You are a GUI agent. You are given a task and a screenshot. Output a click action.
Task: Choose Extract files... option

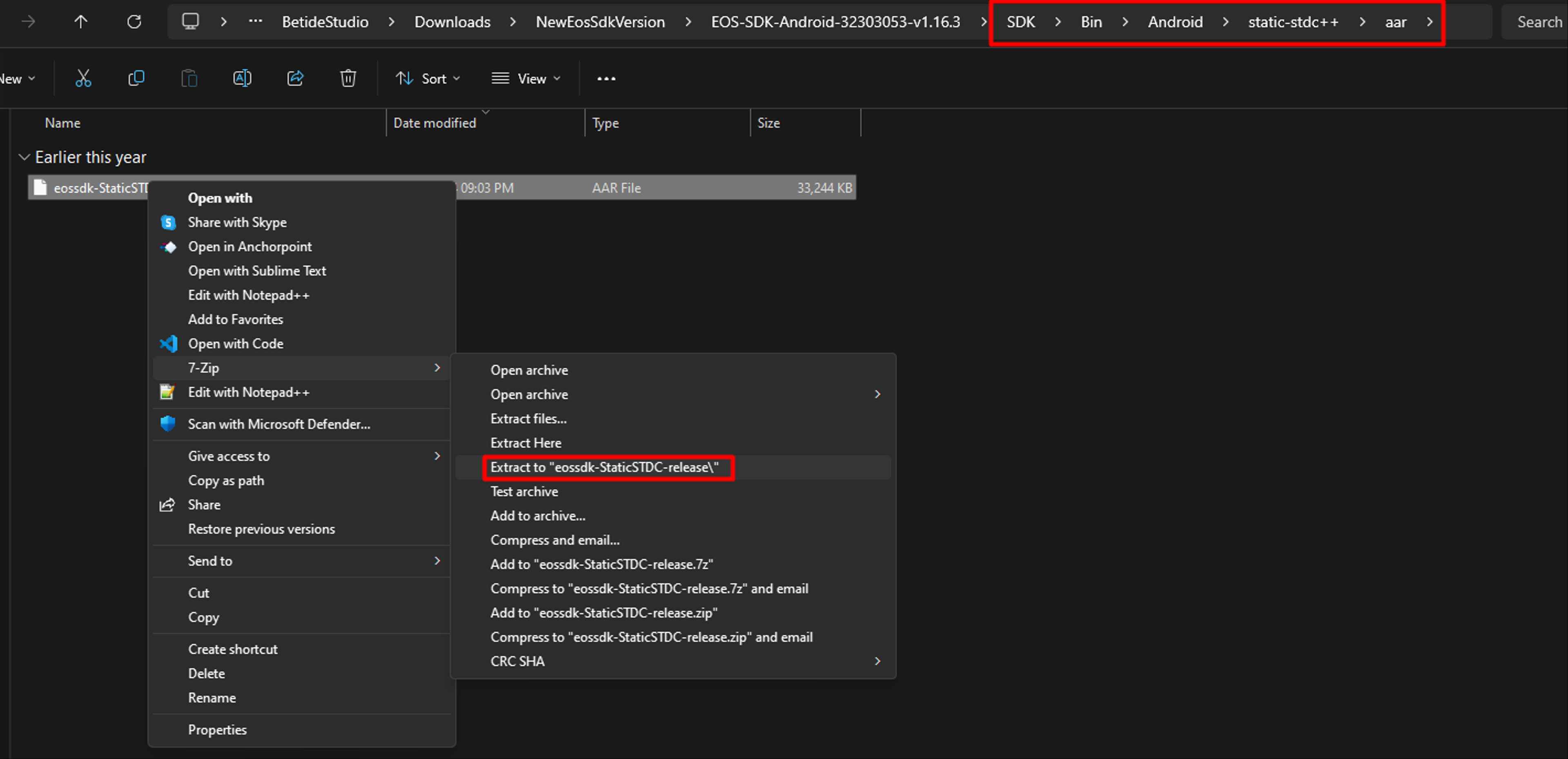coord(673,419)
